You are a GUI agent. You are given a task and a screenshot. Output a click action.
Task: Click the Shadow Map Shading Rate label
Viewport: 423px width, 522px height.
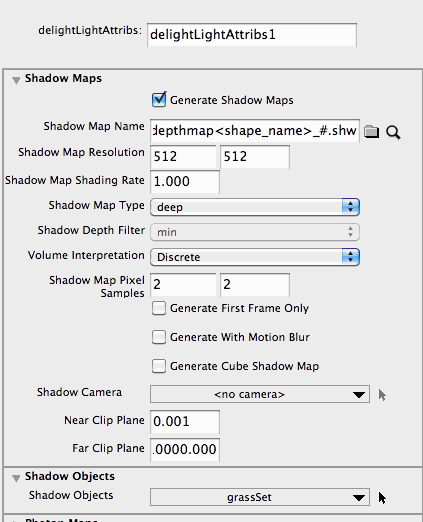[75, 180]
